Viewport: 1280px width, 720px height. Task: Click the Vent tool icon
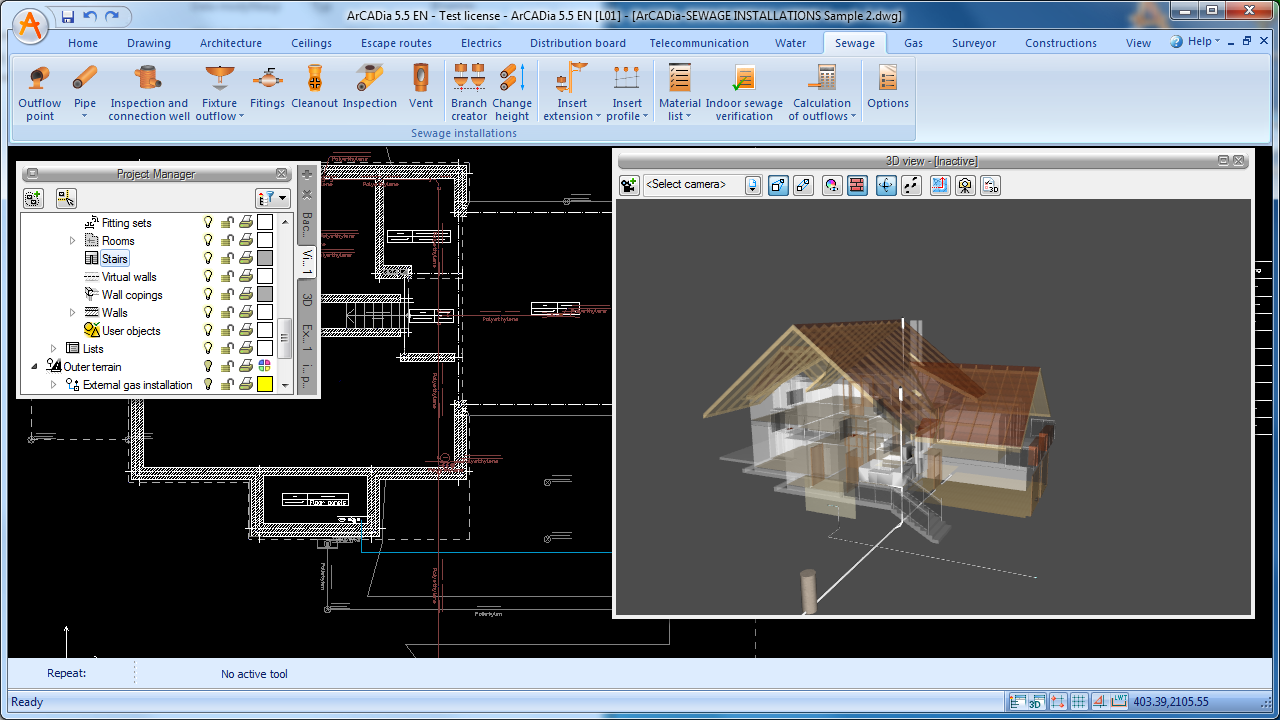pyautogui.click(x=421, y=92)
